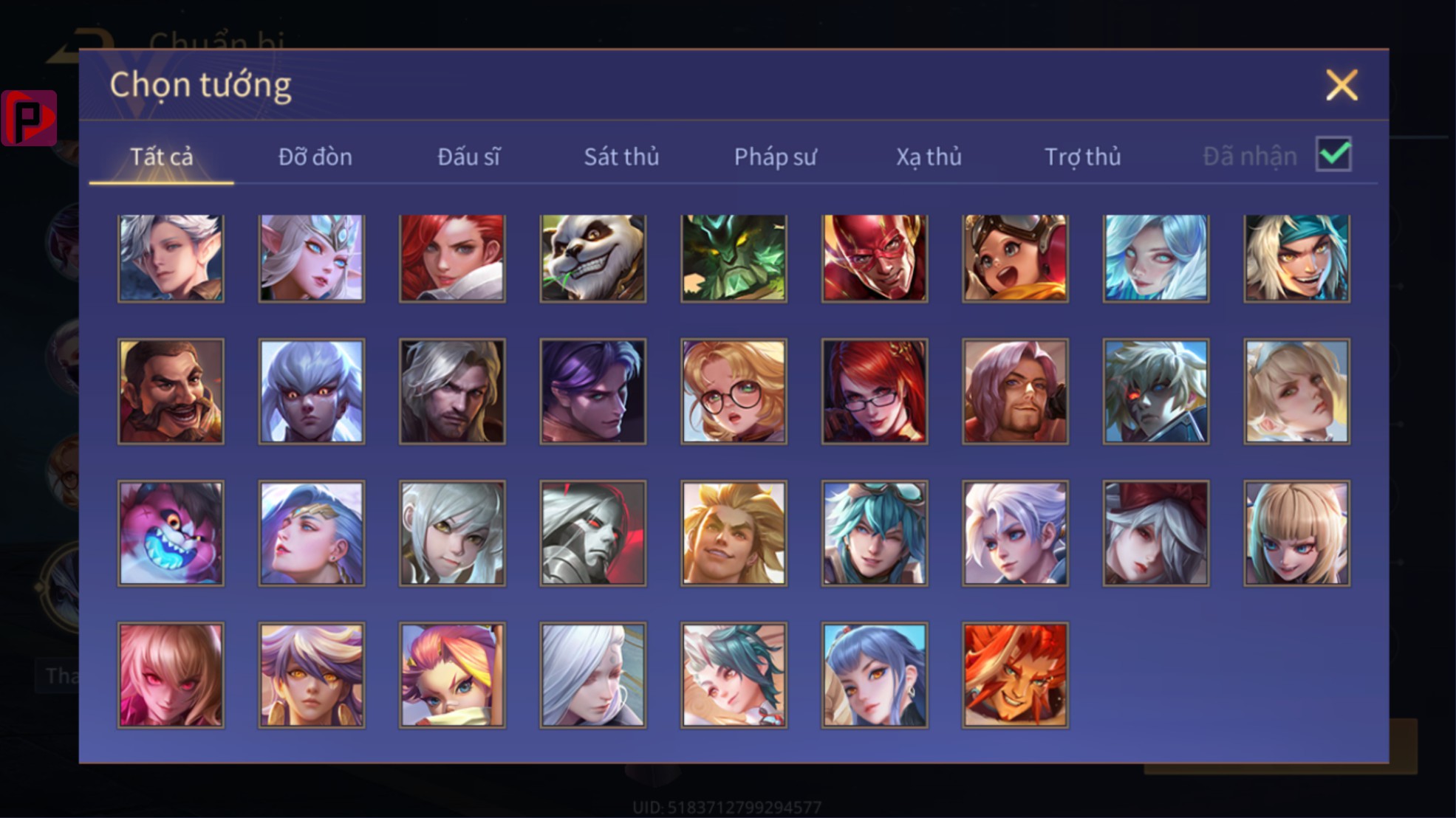Image resolution: width=1456 pixels, height=818 pixels.
Task: Switch to the Xạ thủ tab
Action: [929, 157]
